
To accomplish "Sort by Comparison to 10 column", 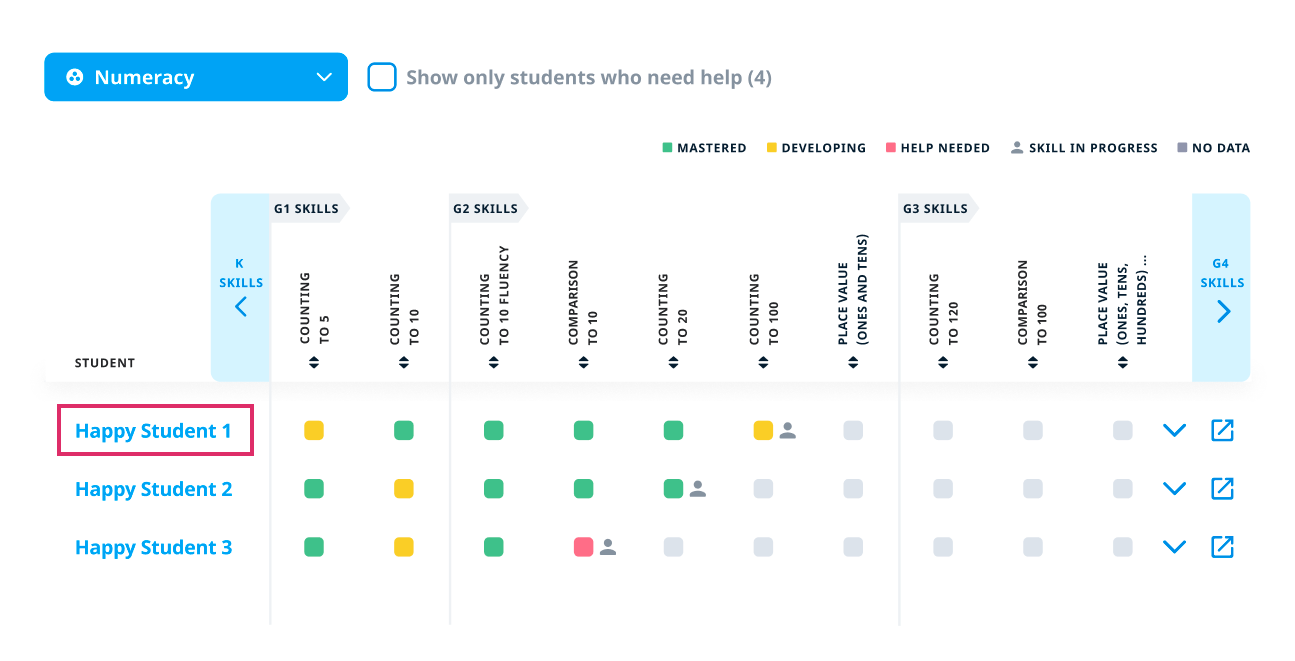I will click(583, 363).
